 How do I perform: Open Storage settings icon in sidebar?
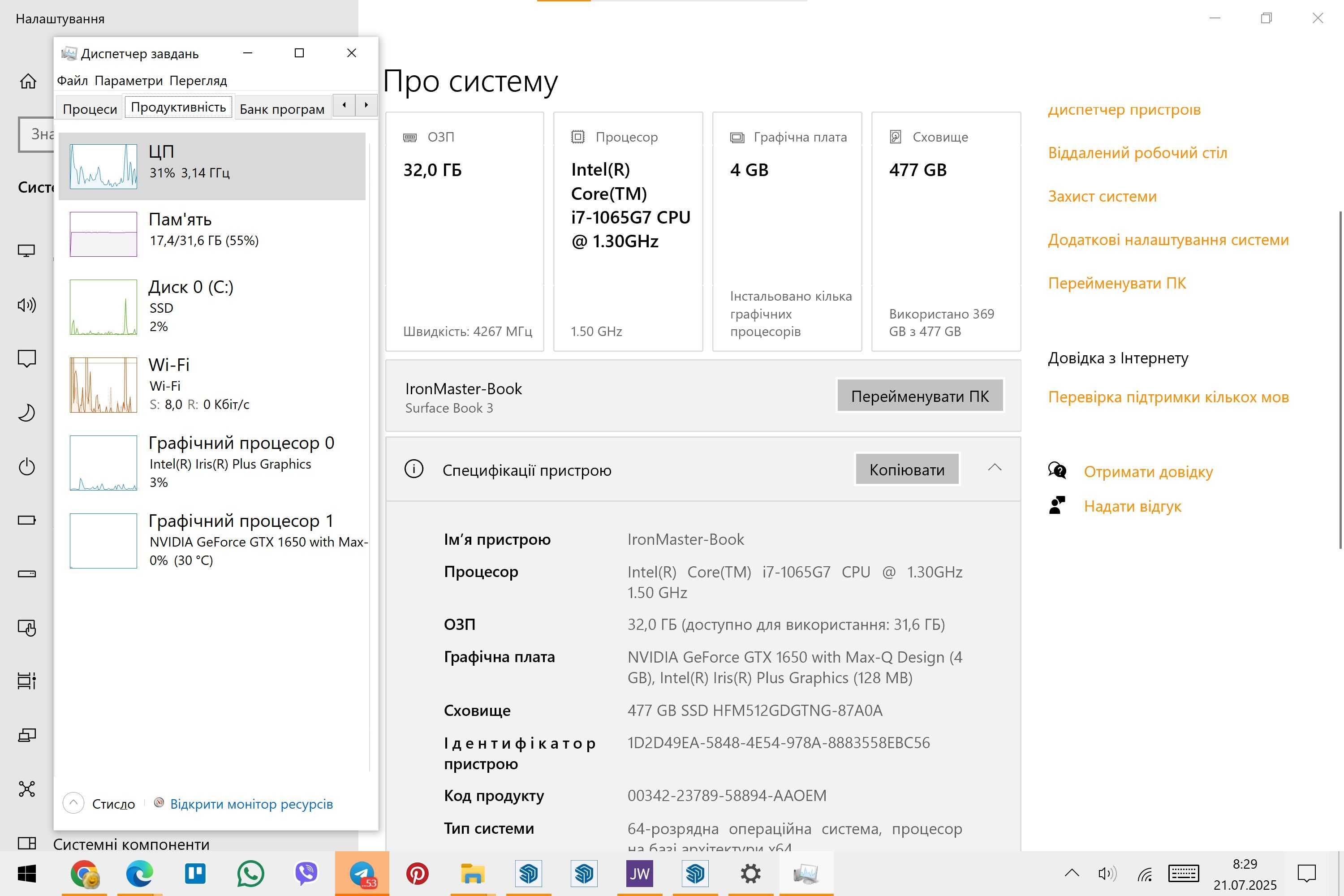(26, 574)
